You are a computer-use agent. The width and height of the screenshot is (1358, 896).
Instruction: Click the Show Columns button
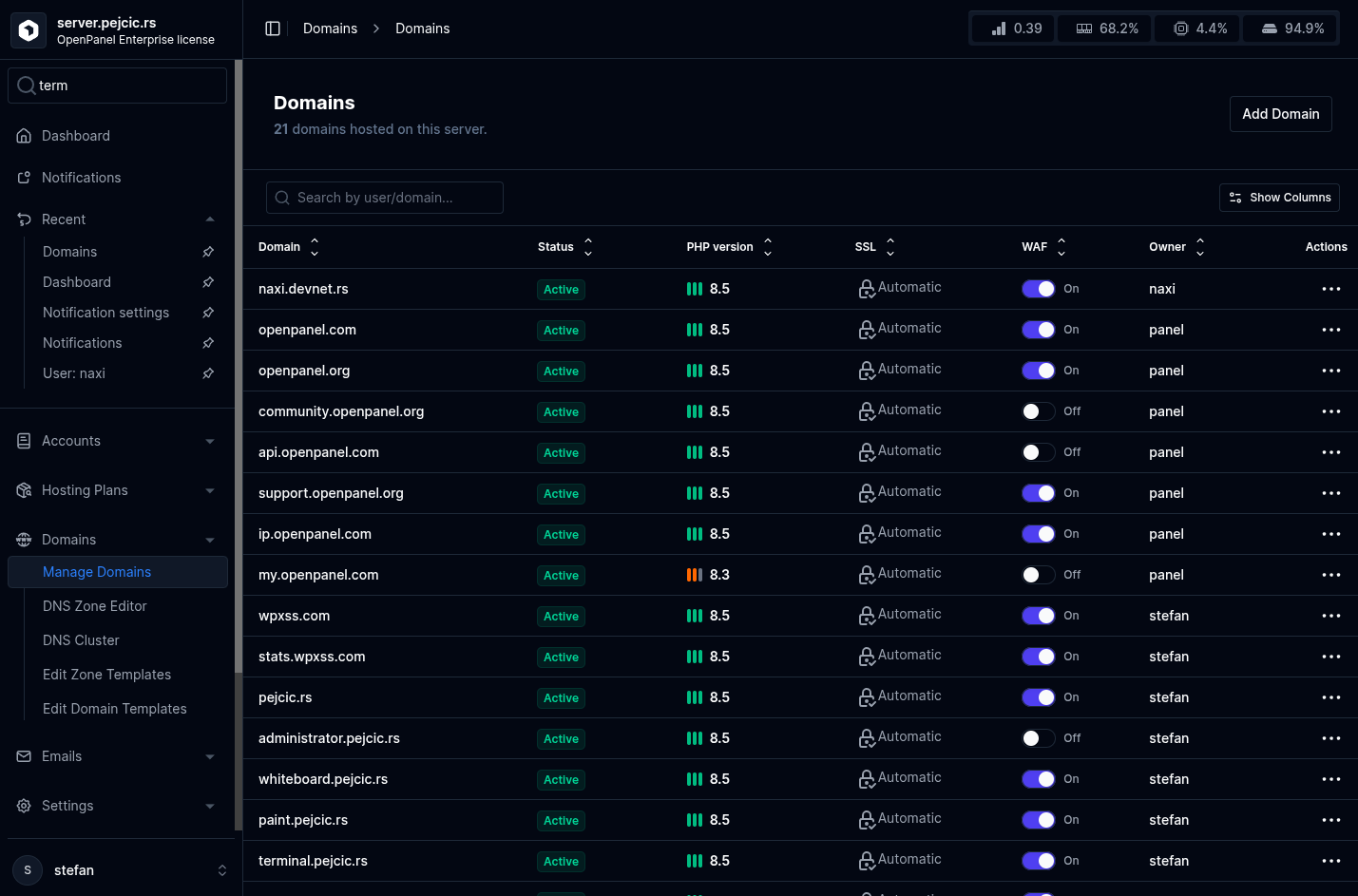pyautogui.click(x=1279, y=198)
